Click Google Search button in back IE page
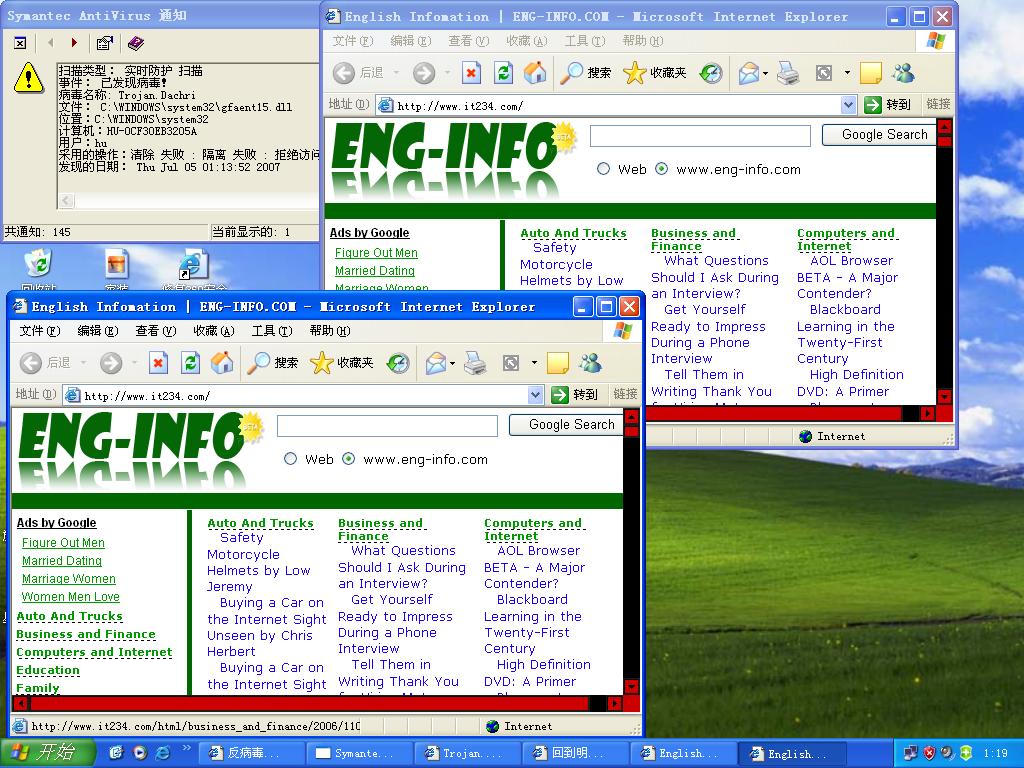The image size is (1024, 768). [x=879, y=135]
